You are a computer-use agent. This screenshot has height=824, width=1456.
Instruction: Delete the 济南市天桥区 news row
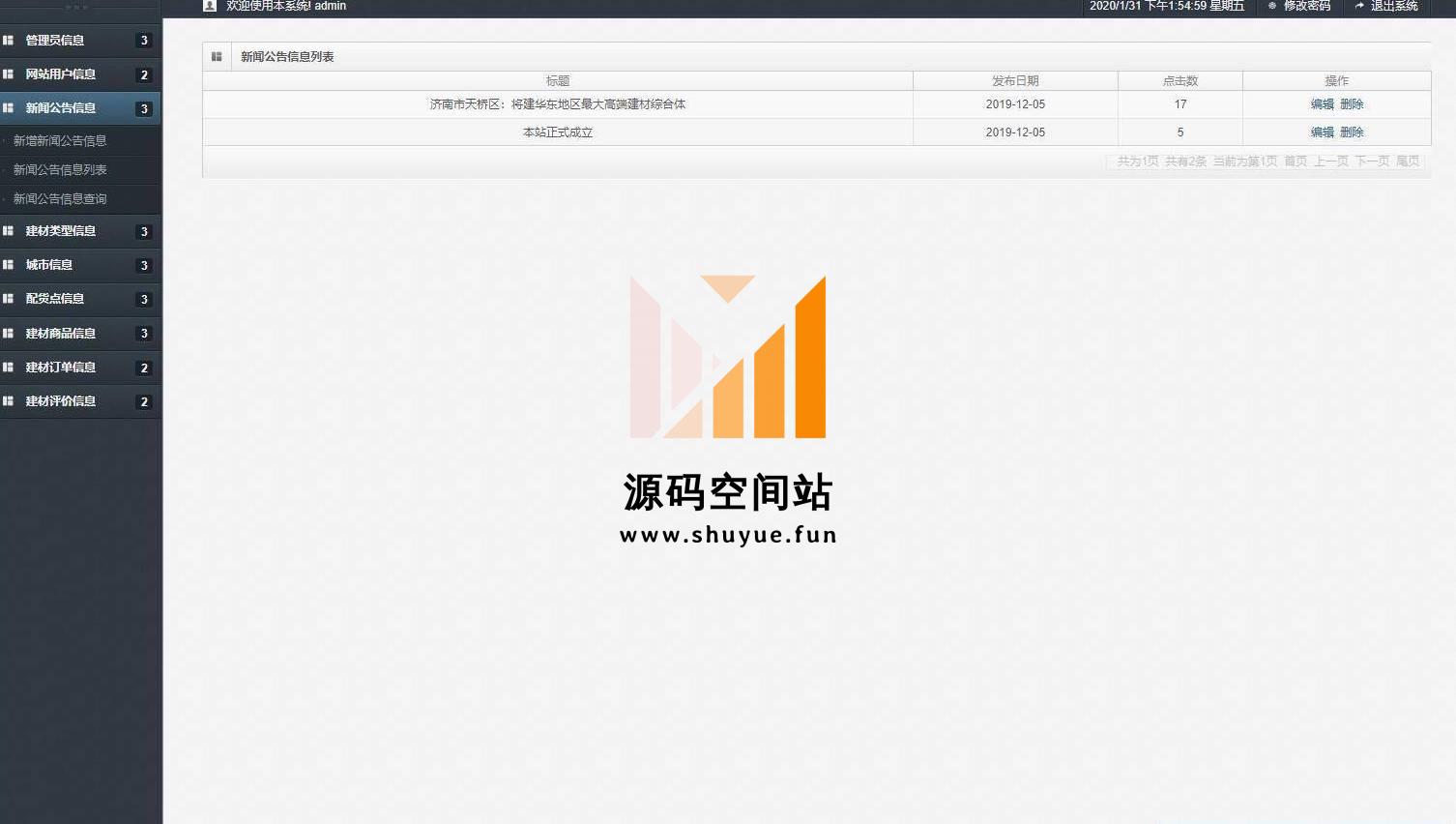(1352, 104)
